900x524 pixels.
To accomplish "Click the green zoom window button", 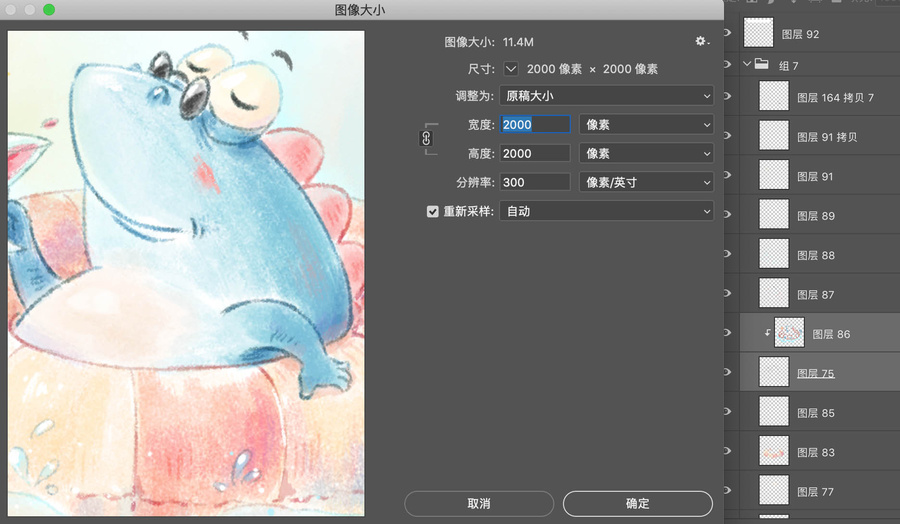I will pyautogui.click(x=49, y=9).
